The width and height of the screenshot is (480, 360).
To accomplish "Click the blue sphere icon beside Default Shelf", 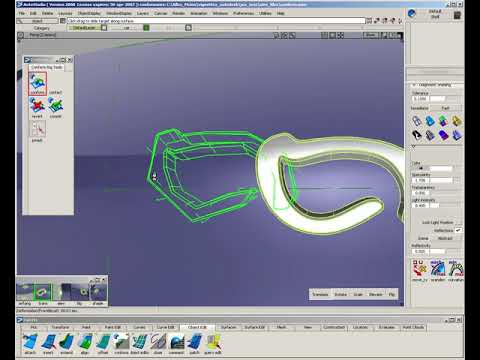I will (412, 14).
